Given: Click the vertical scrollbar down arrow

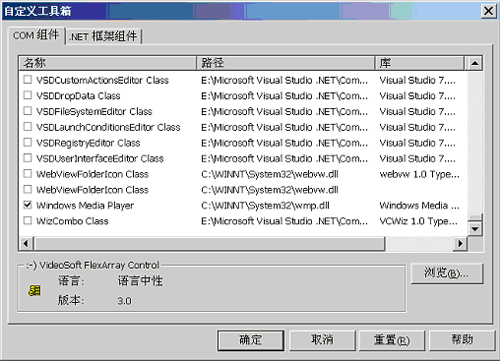Looking at the screenshot, I should [x=475, y=229].
